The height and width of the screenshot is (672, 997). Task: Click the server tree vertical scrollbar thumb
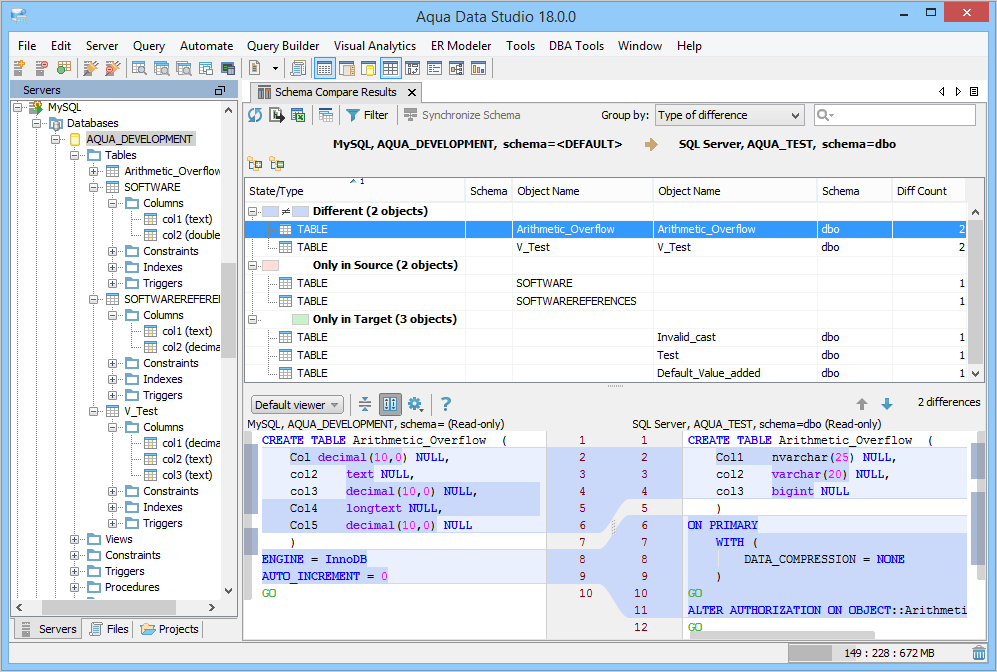click(x=228, y=312)
